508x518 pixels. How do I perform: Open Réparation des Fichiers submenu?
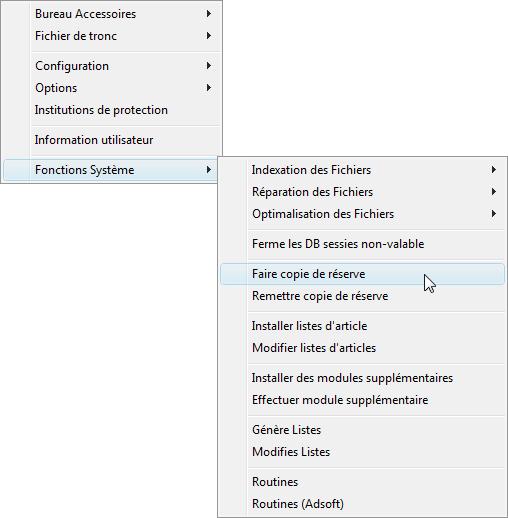[362, 192]
